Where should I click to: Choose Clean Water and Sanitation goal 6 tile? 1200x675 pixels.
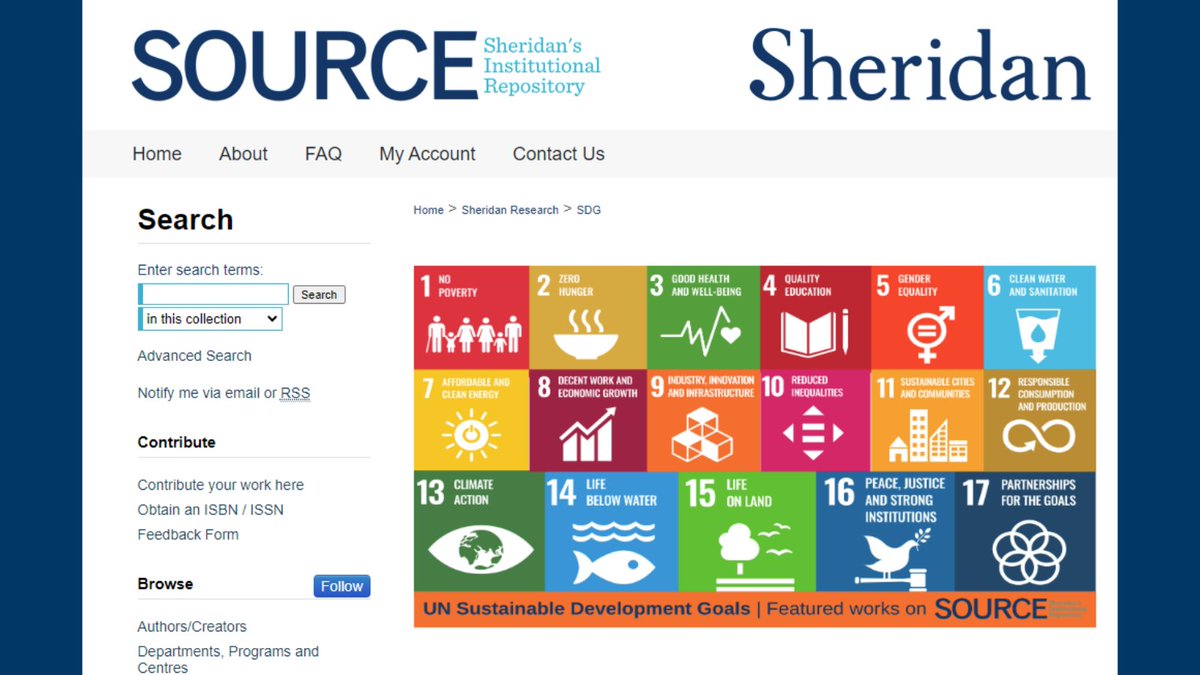click(x=1040, y=317)
